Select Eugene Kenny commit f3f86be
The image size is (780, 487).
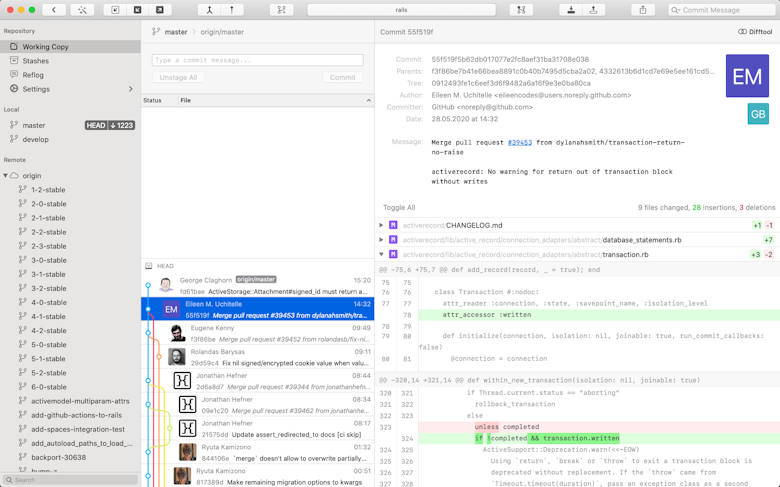[258, 333]
